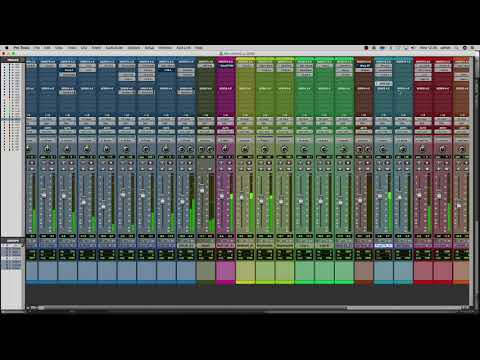The image size is (480, 360).
Task: Open output path selector on brown track
Action: 364,122
